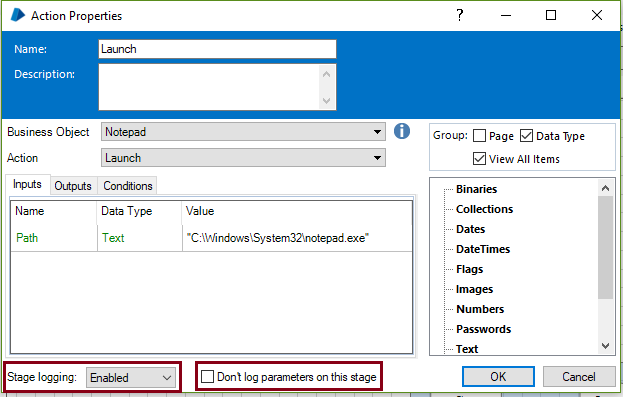Uncheck View All Items checkbox
Screen dimensions: 623x397
(479, 159)
